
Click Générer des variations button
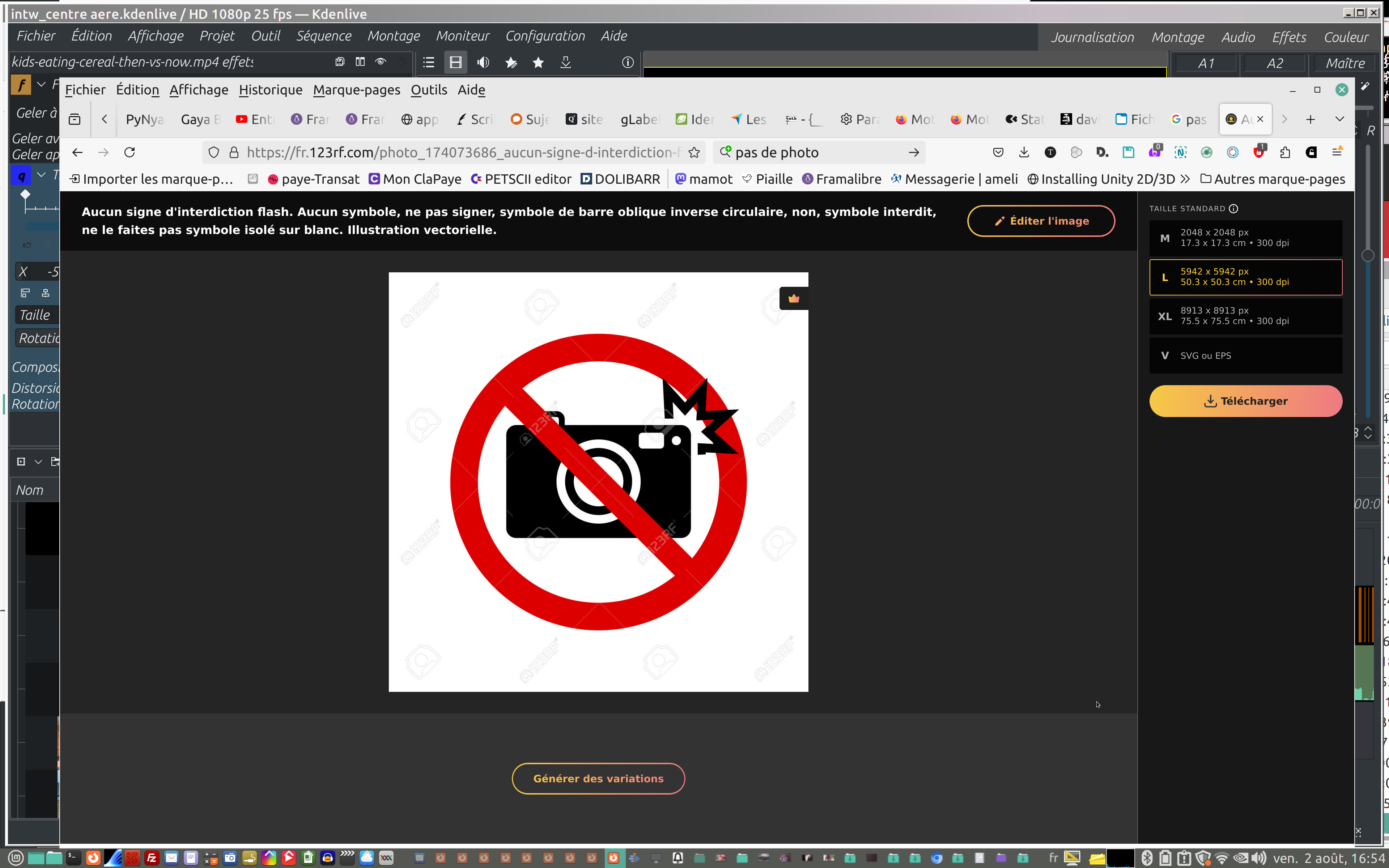pyautogui.click(x=598, y=778)
